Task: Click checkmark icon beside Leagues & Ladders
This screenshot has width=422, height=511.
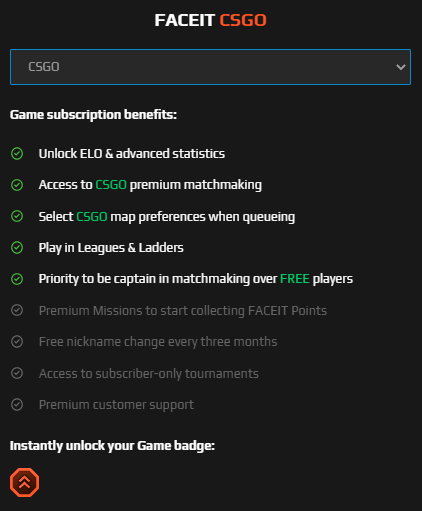Action: [17, 248]
